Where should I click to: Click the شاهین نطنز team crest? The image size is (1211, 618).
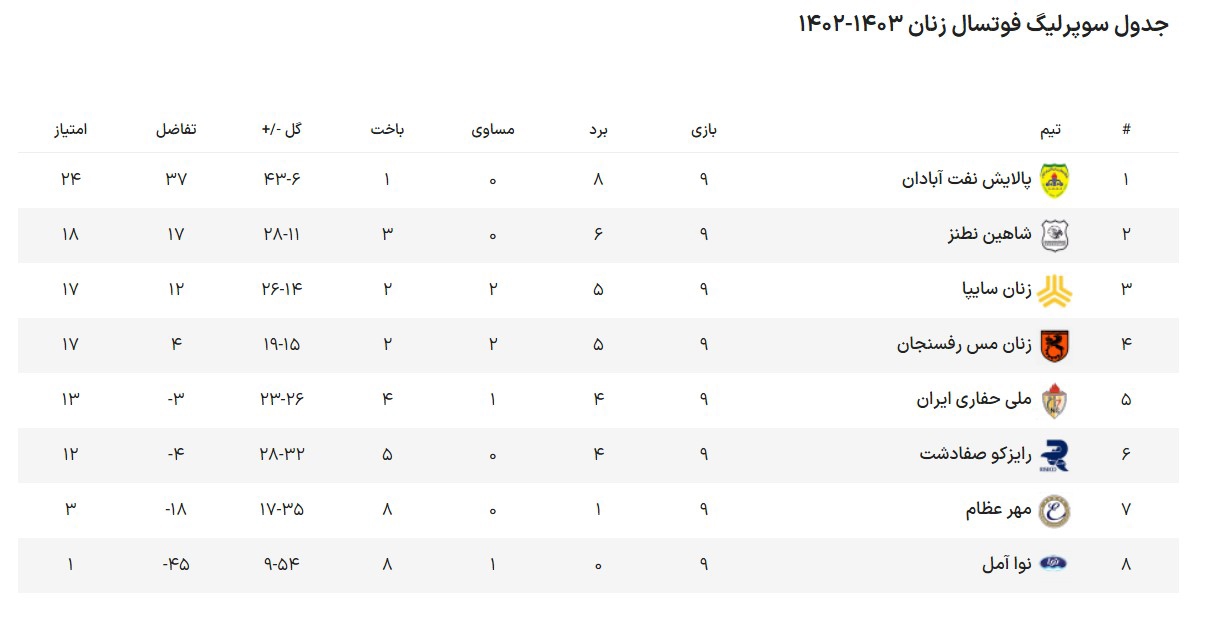click(1055, 235)
